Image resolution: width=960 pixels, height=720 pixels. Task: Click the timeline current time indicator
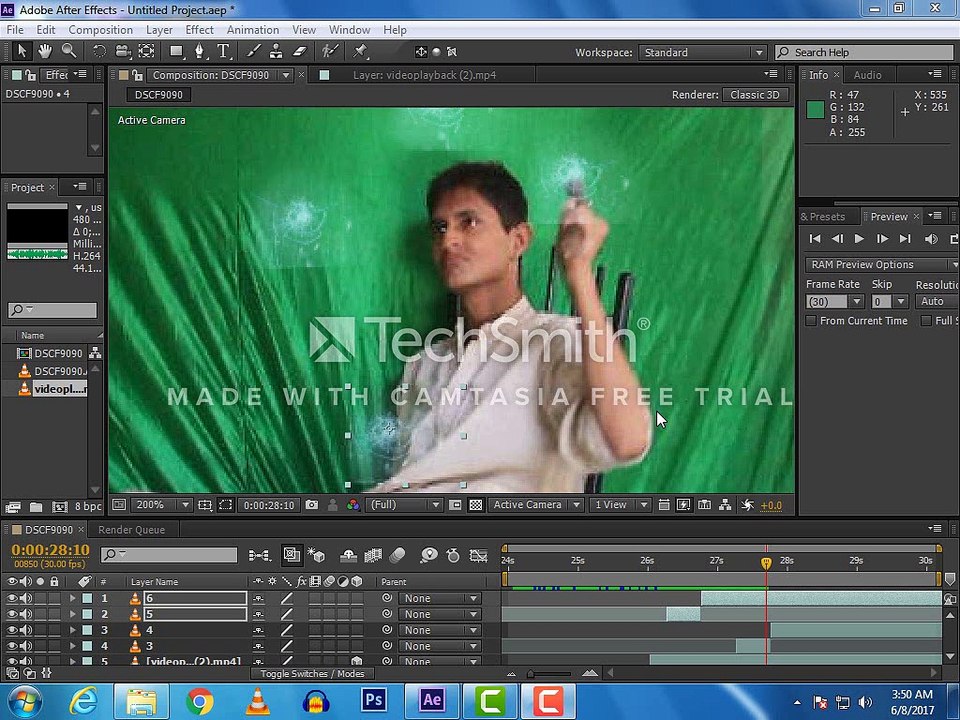(x=766, y=562)
